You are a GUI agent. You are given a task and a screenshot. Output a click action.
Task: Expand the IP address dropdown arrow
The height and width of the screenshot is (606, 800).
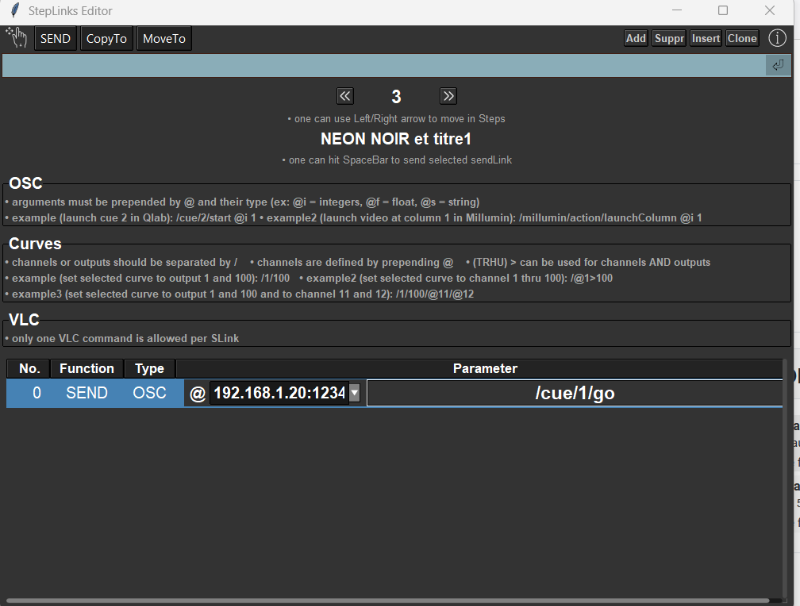coord(354,393)
